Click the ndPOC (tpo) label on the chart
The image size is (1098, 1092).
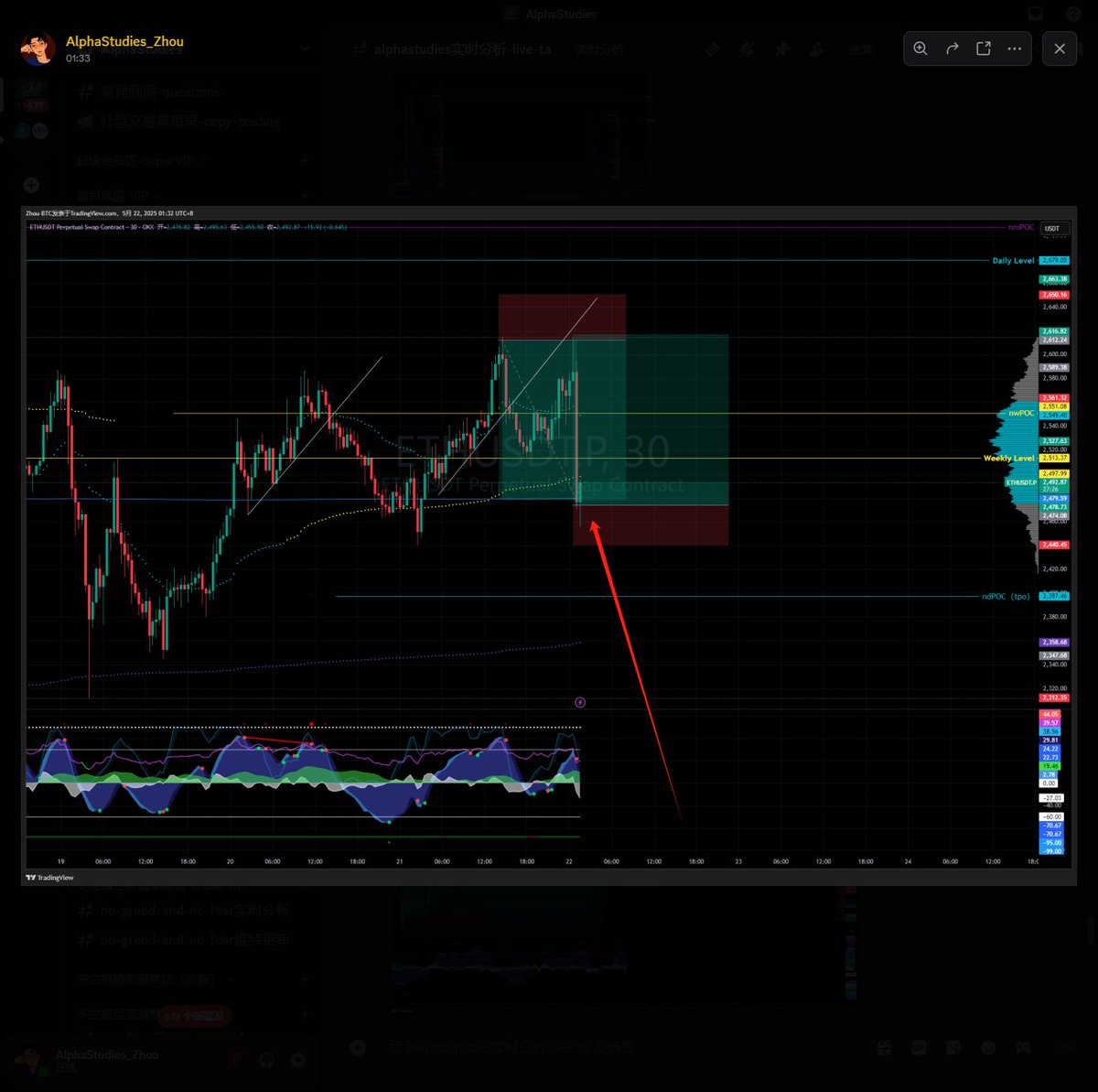1006,597
